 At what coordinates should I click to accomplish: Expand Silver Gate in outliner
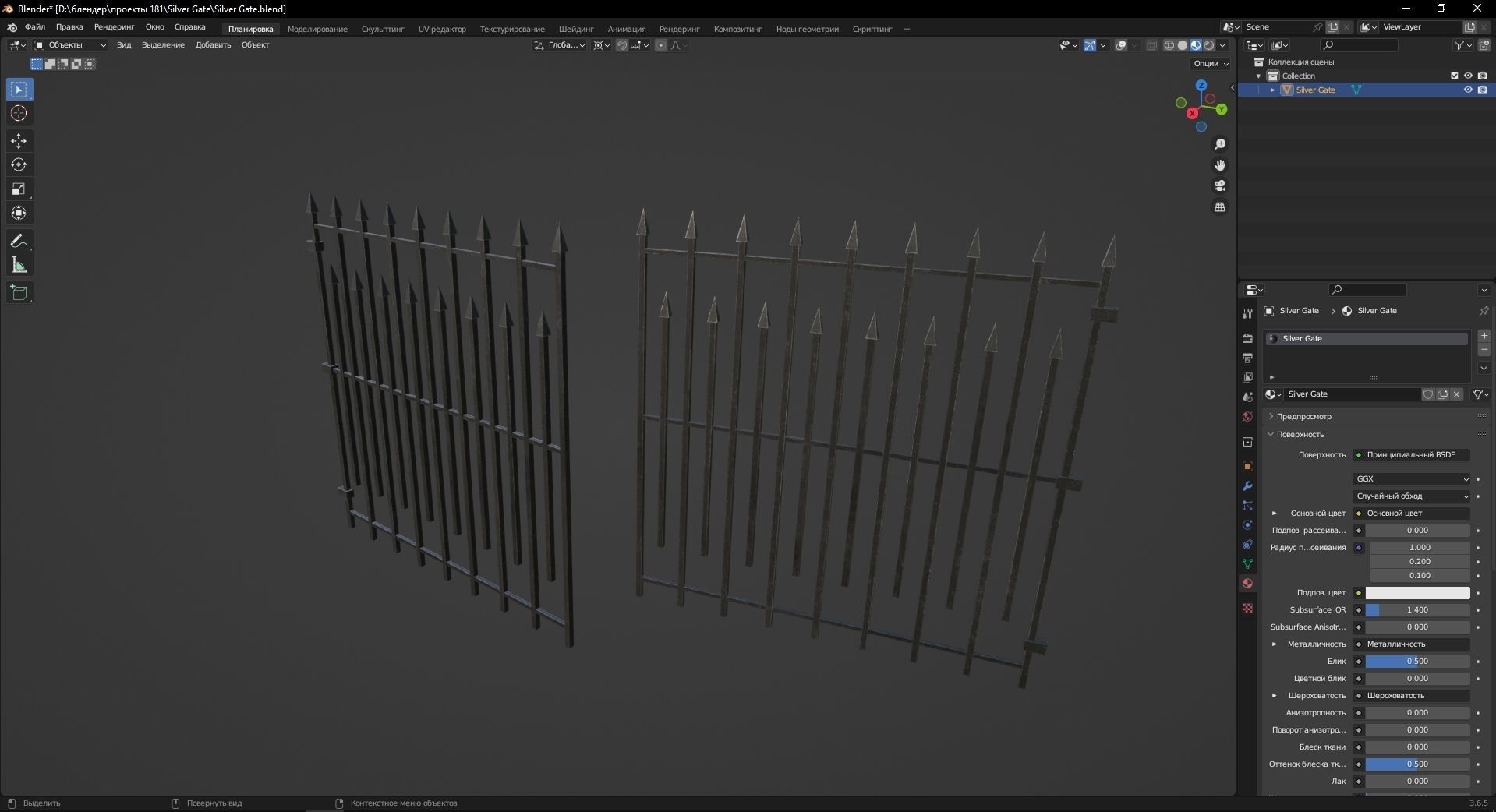(1272, 90)
